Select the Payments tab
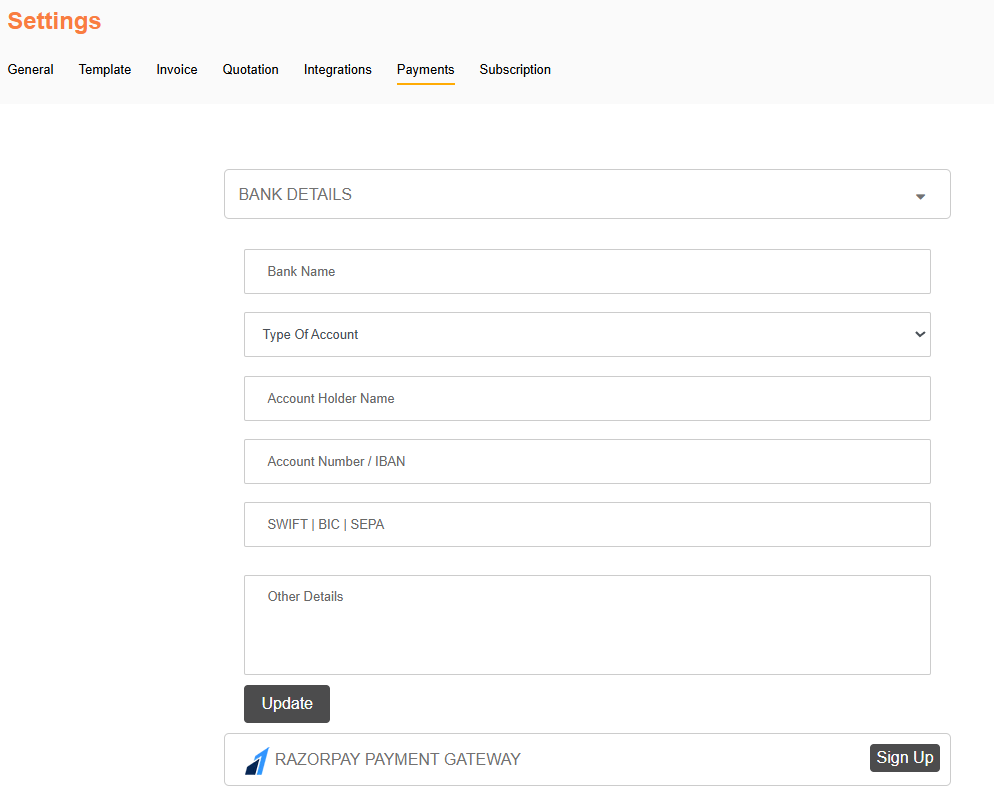The image size is (994, 789). point(426,70)
